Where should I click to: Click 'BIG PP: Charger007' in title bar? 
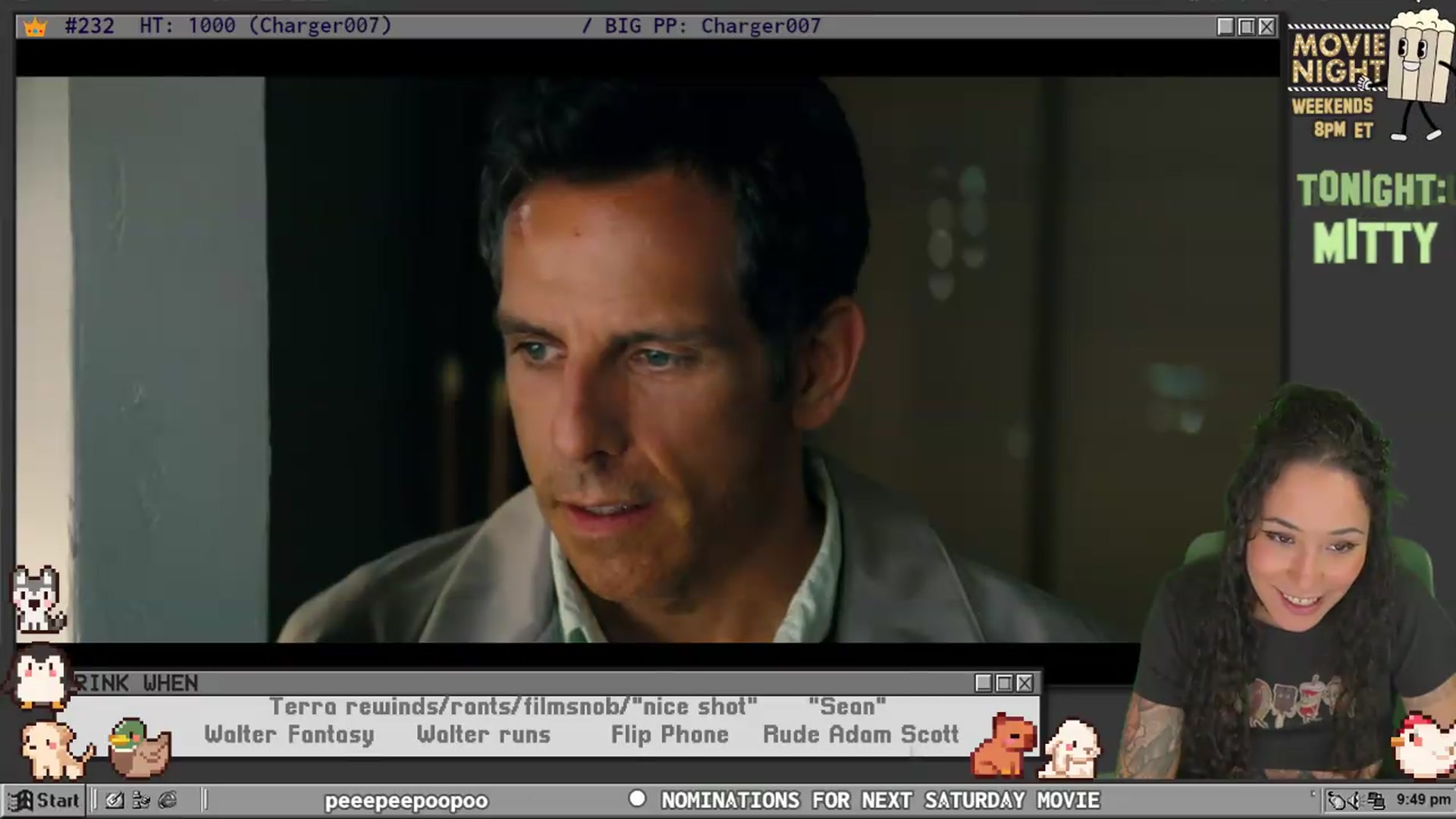(x=713, y=27)
